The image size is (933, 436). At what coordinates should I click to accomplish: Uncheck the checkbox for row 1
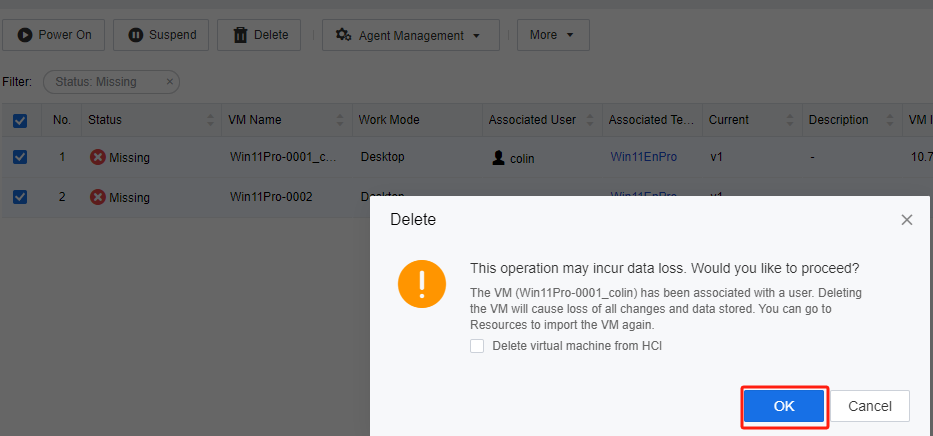(20, 157)
